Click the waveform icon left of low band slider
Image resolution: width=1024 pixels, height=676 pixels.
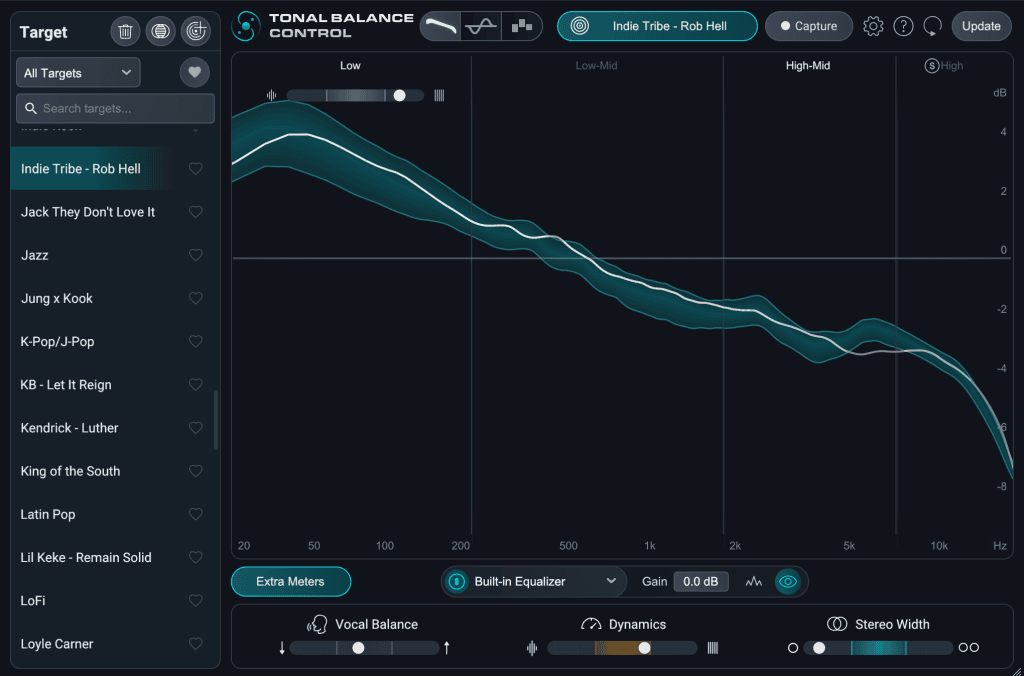coord(272,95)
